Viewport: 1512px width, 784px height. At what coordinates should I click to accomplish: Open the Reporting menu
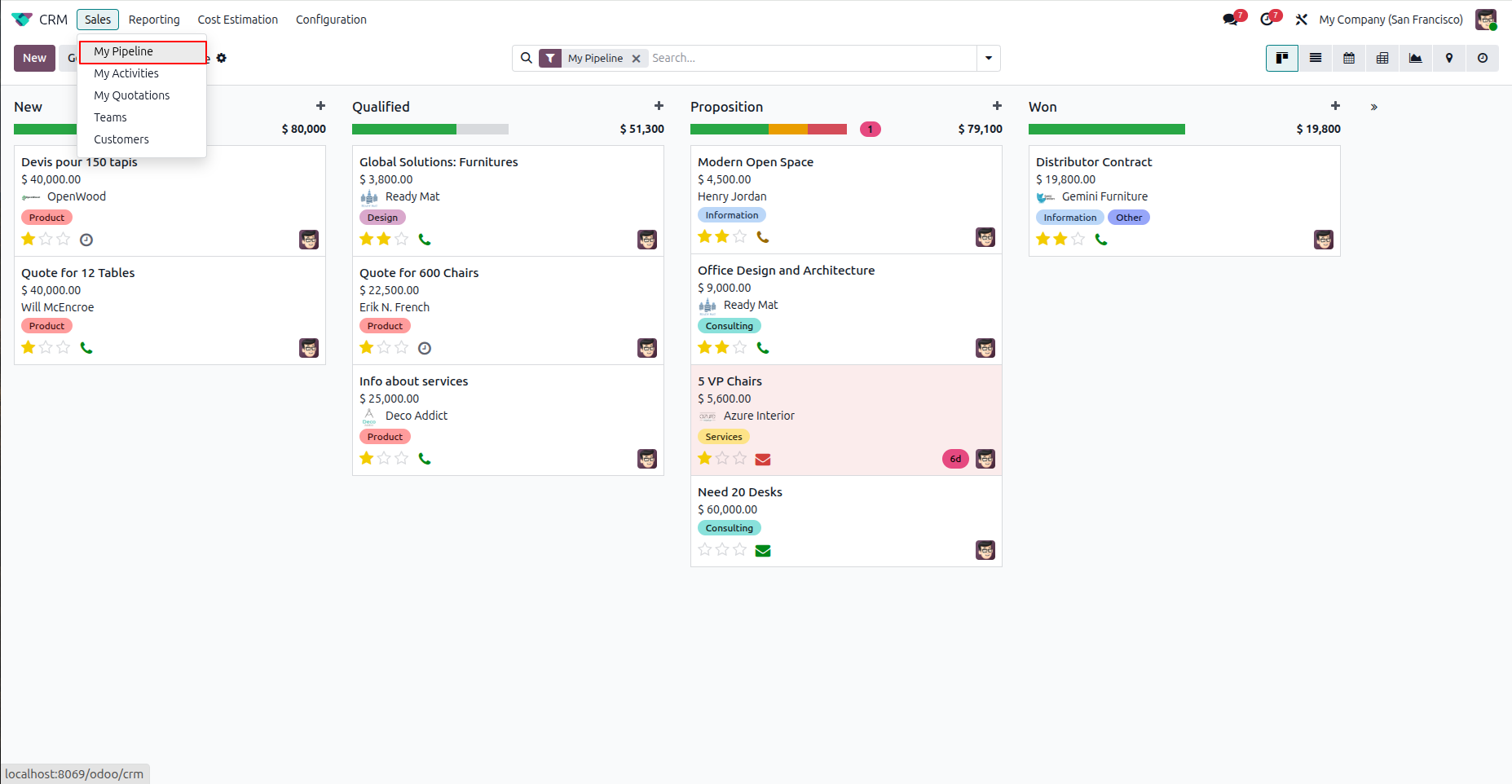(x=154, y=20)
